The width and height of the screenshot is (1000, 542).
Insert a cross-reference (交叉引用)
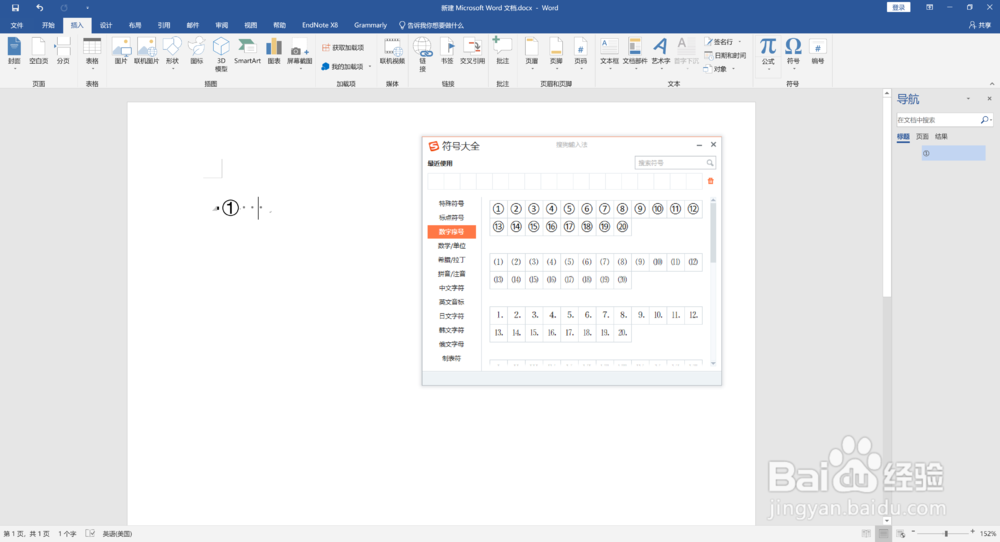[473, 52]
